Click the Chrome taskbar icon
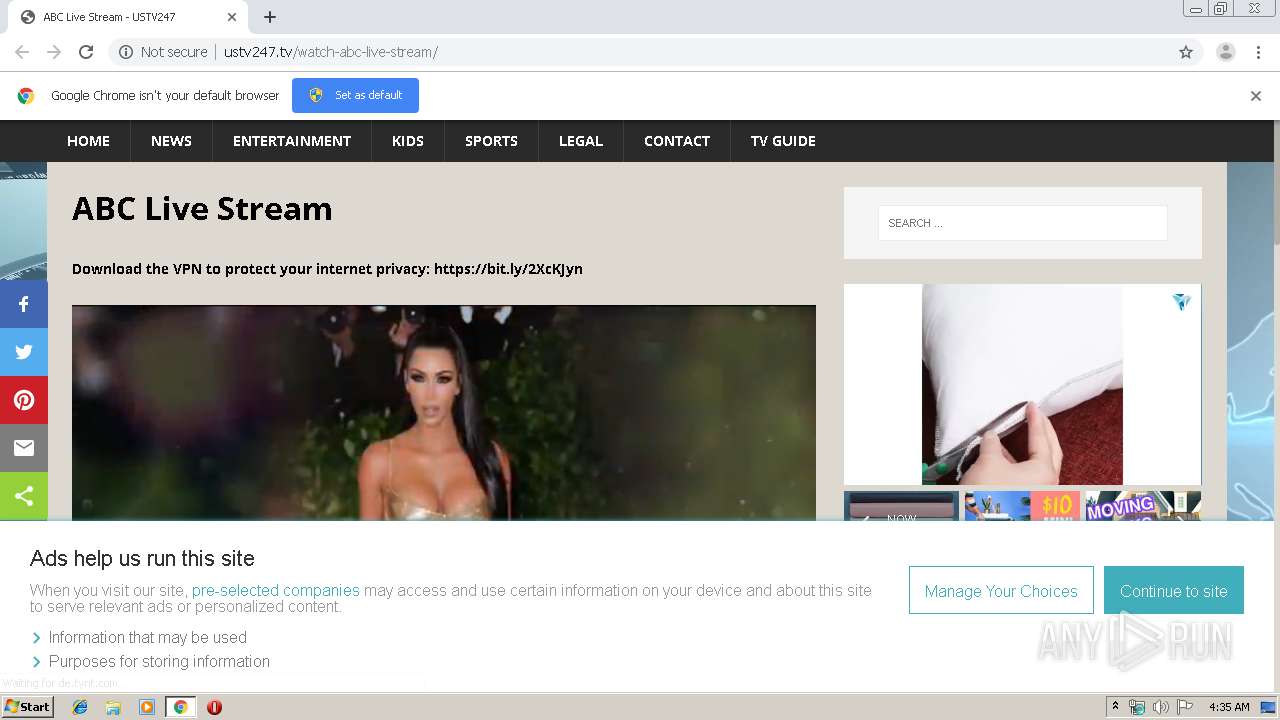Screen dimensions: 1280x720 [180, 707]
